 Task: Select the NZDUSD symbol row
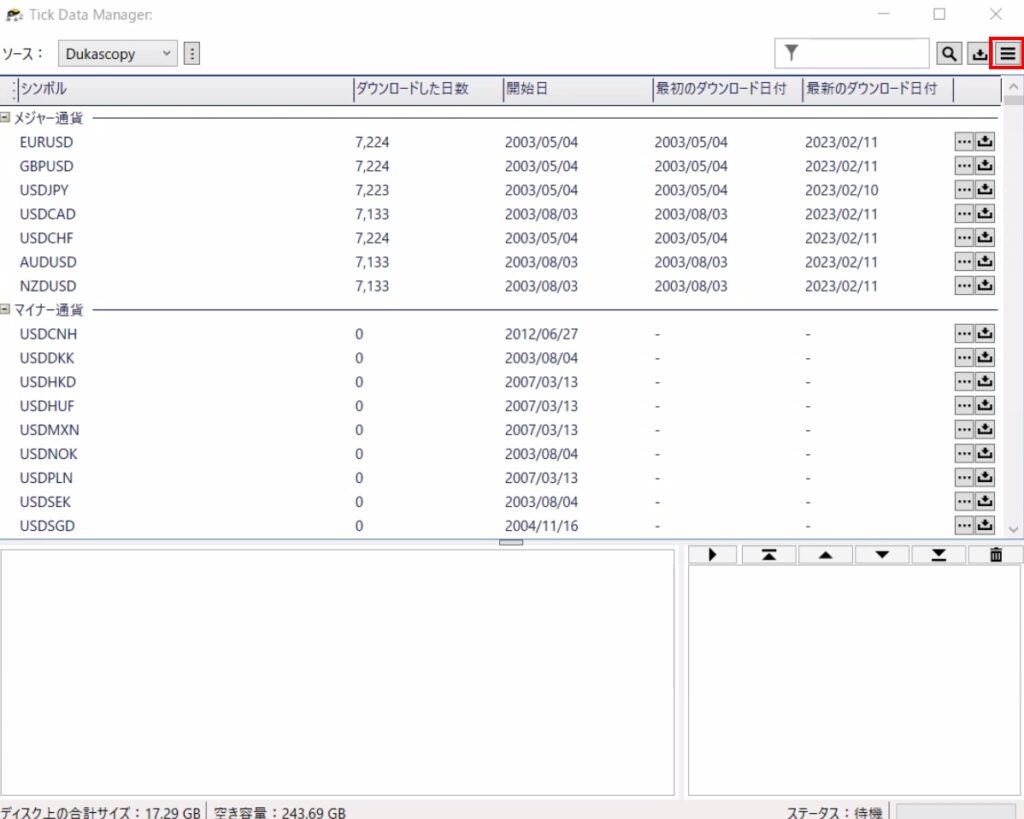(500, 285)
